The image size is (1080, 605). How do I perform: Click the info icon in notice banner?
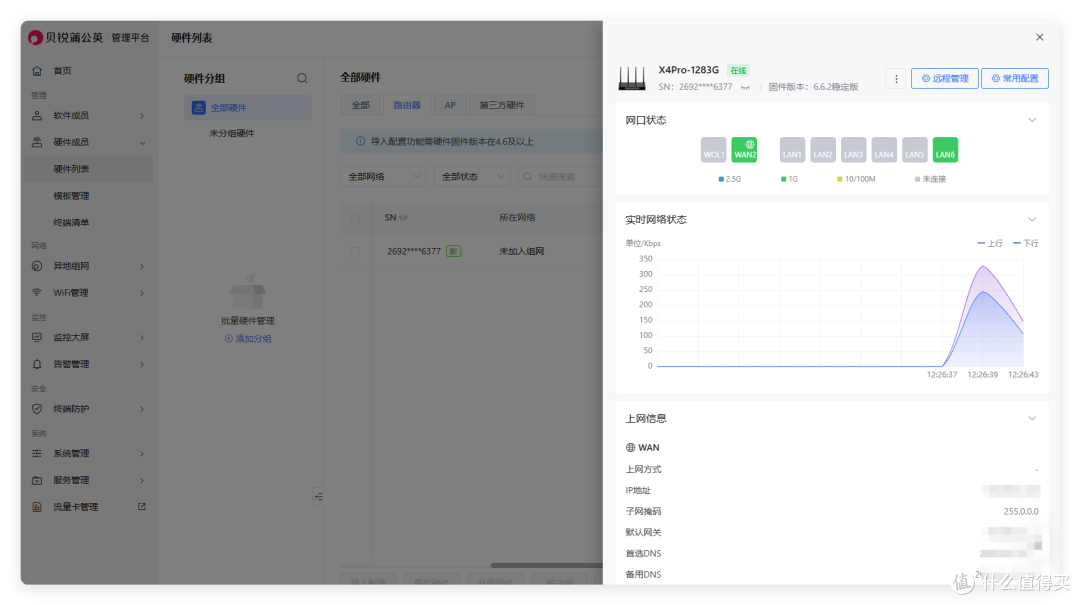pyautogui.click(x=360, y=141)
